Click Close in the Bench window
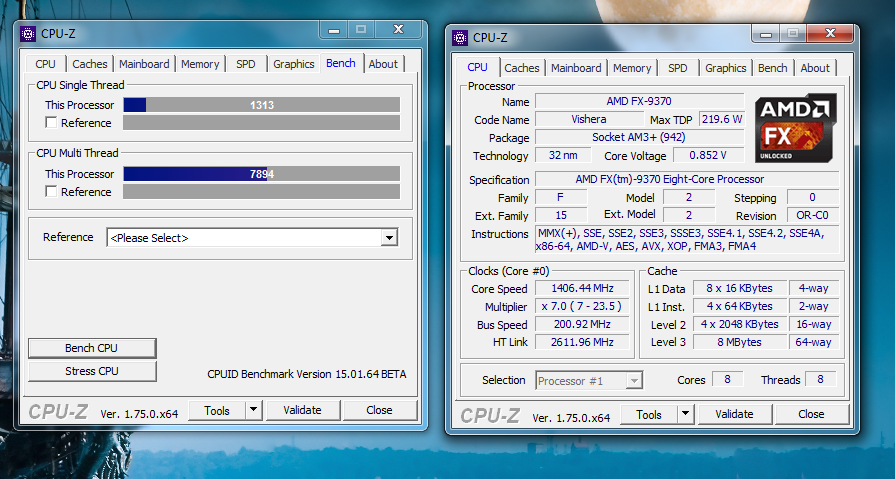Image resolution: width=895 pixels, height=479 pixels. tap(380, 410)
